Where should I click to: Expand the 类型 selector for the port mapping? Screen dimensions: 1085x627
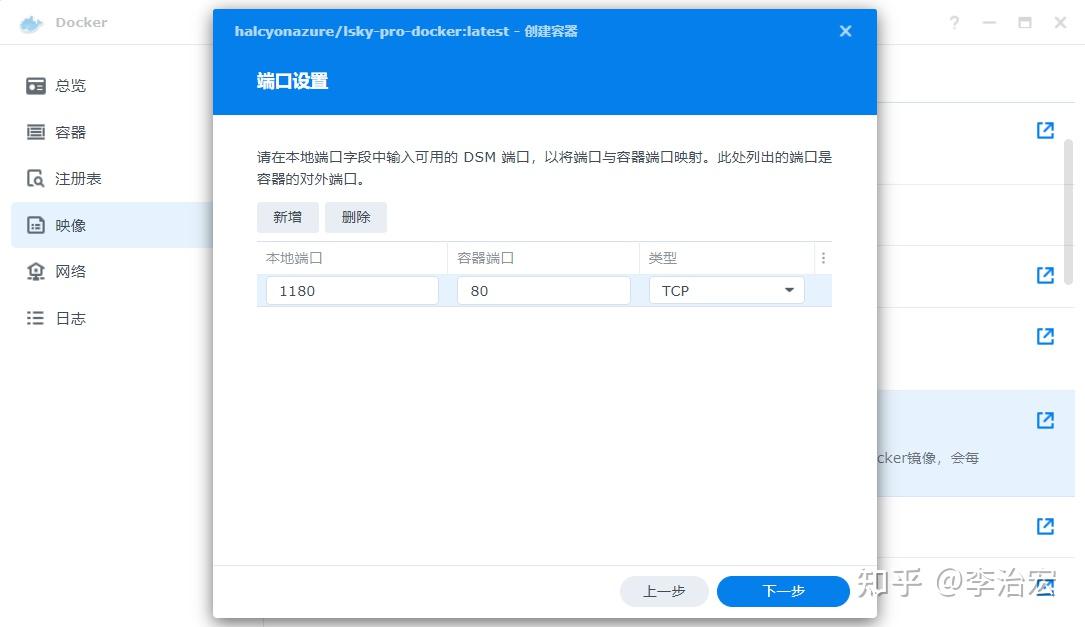coord(789,289)
